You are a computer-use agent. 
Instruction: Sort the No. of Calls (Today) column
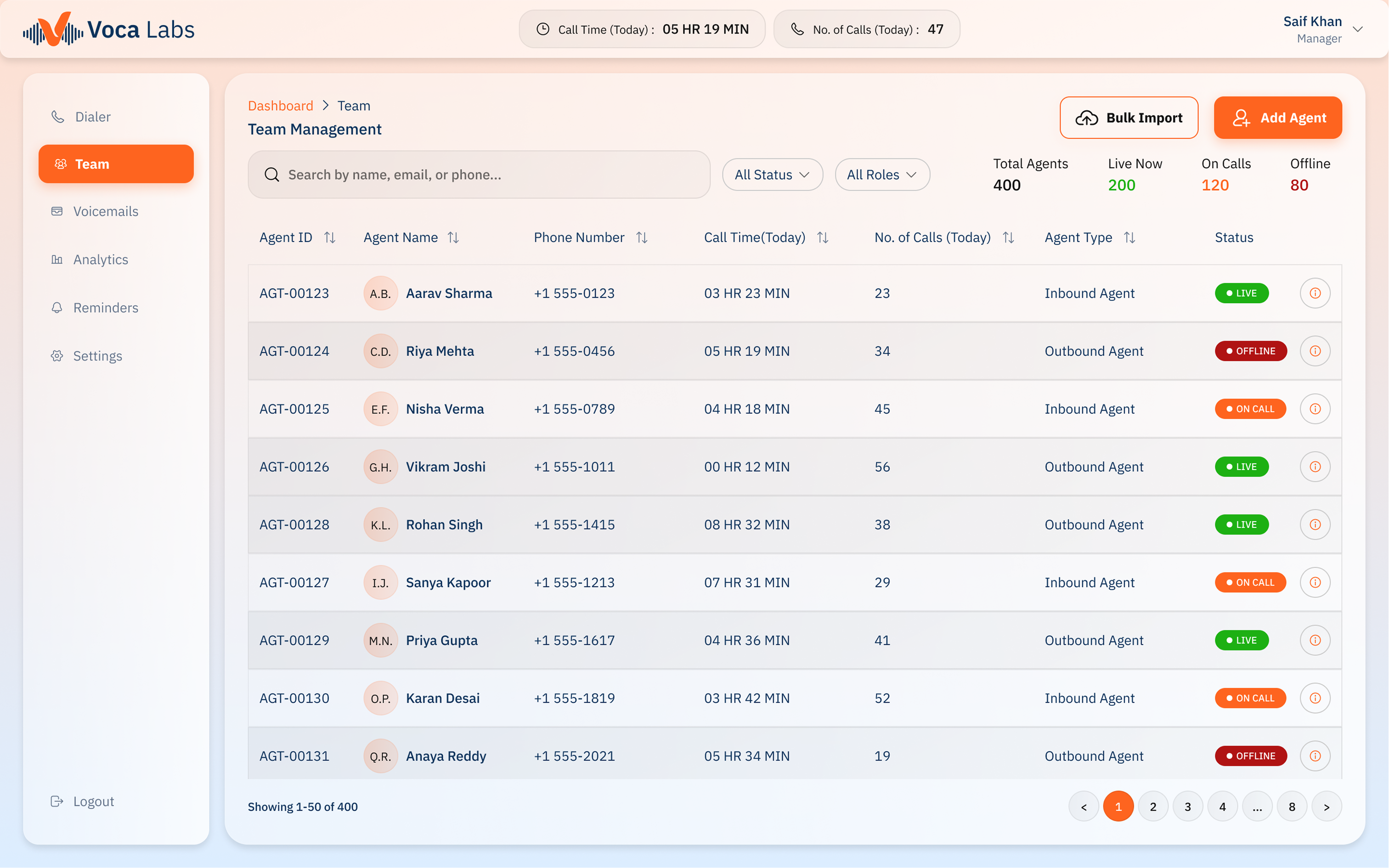click(x=1008, y=238)
